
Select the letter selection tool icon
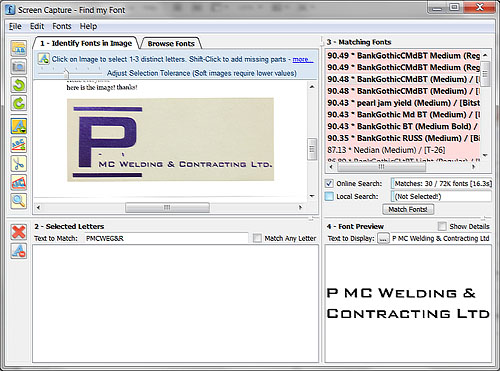[x=19, y=126]
